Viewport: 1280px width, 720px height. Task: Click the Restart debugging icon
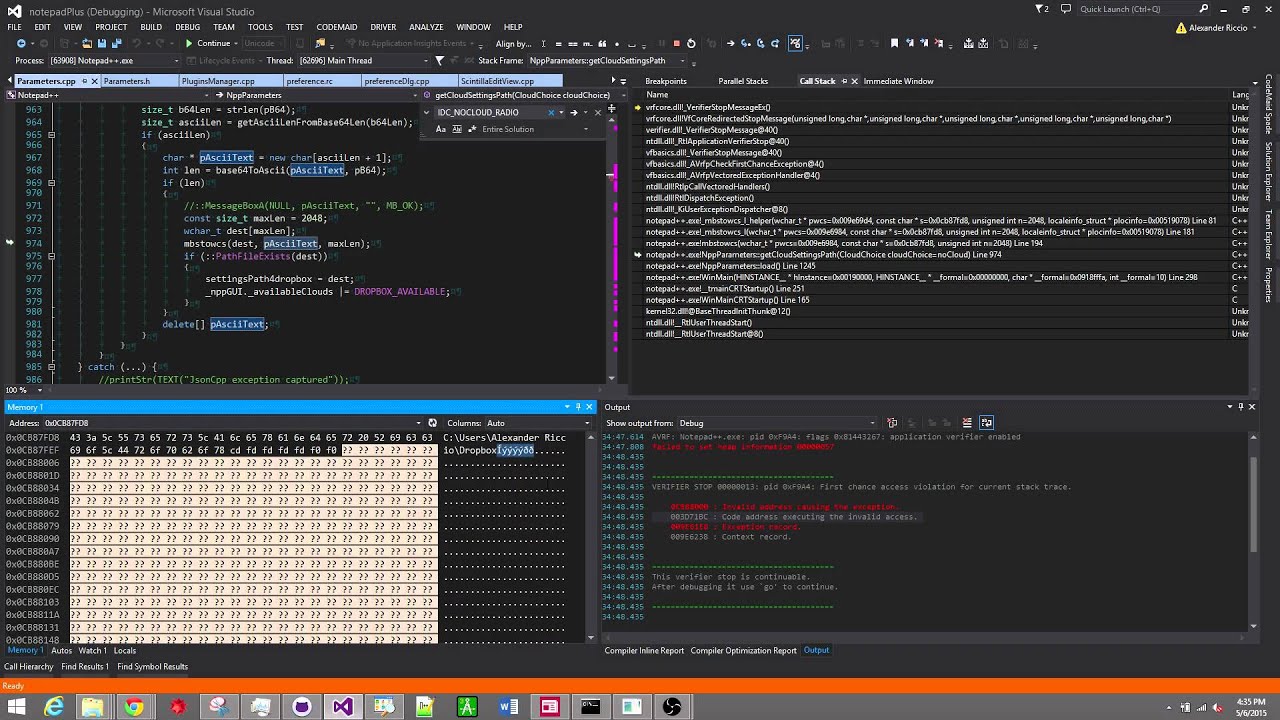coord(691,43)
